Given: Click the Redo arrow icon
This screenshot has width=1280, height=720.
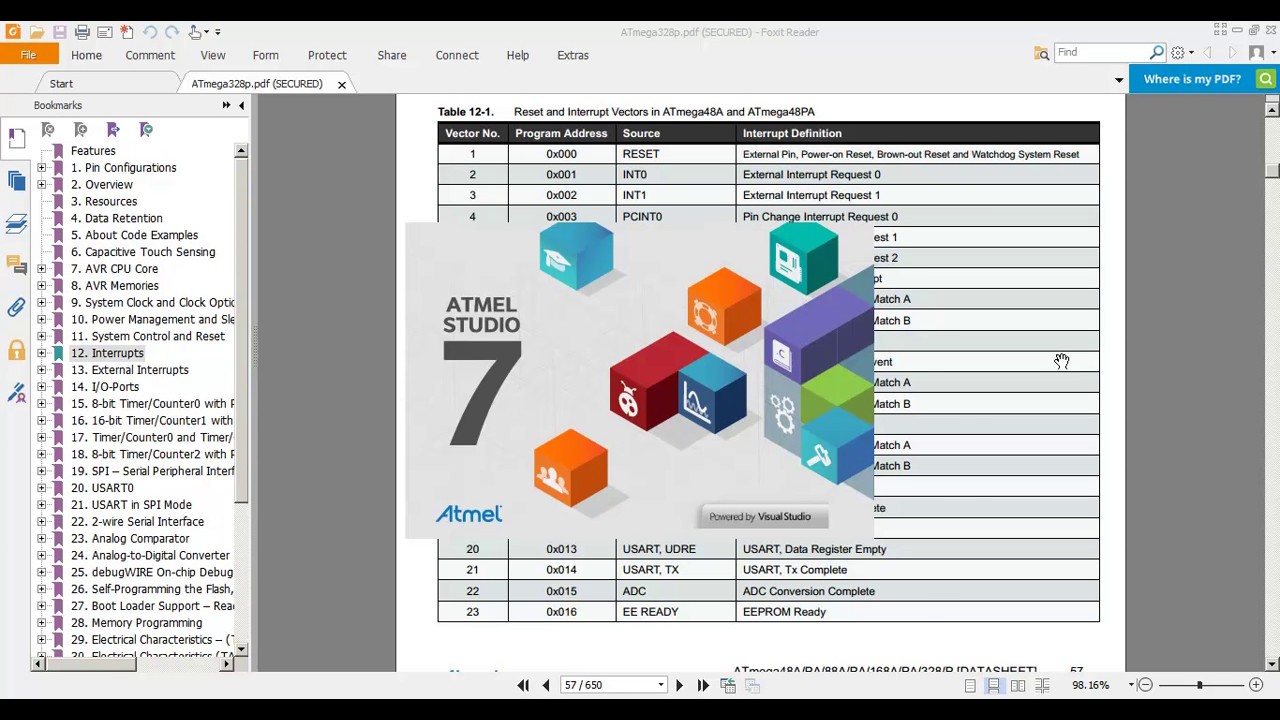Looking at the screenshot, I should (171, 32).
